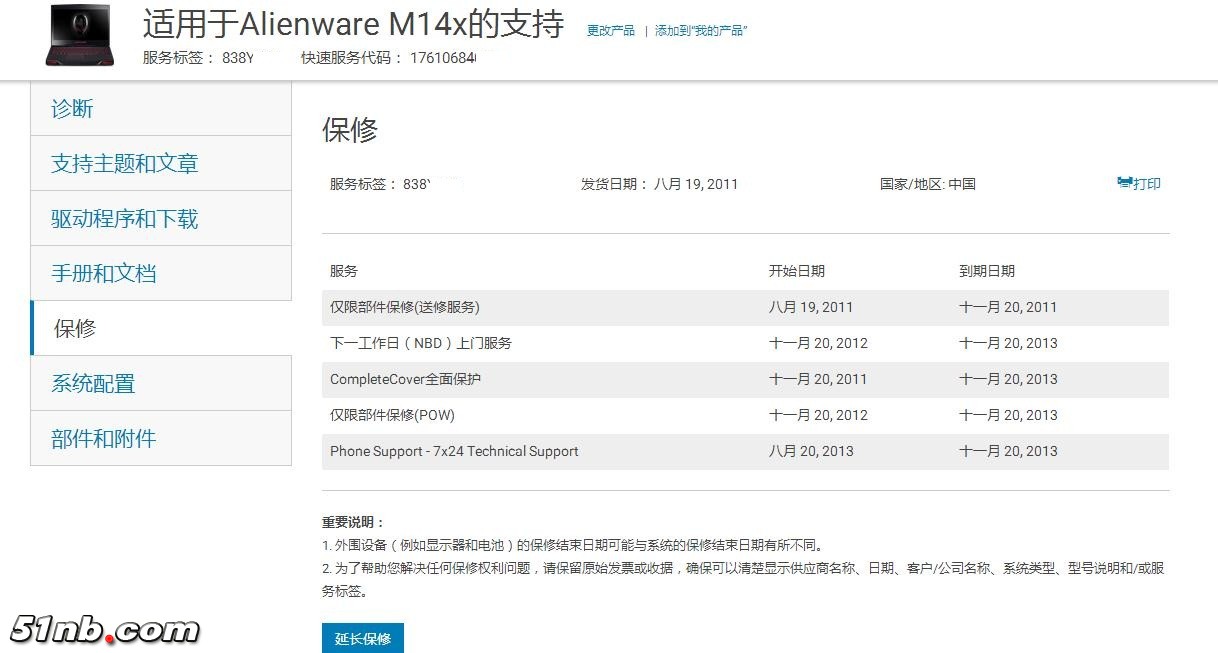Click the 到期日期 column header
This screenshot has width=1218, height=653.
pos(987,271)
